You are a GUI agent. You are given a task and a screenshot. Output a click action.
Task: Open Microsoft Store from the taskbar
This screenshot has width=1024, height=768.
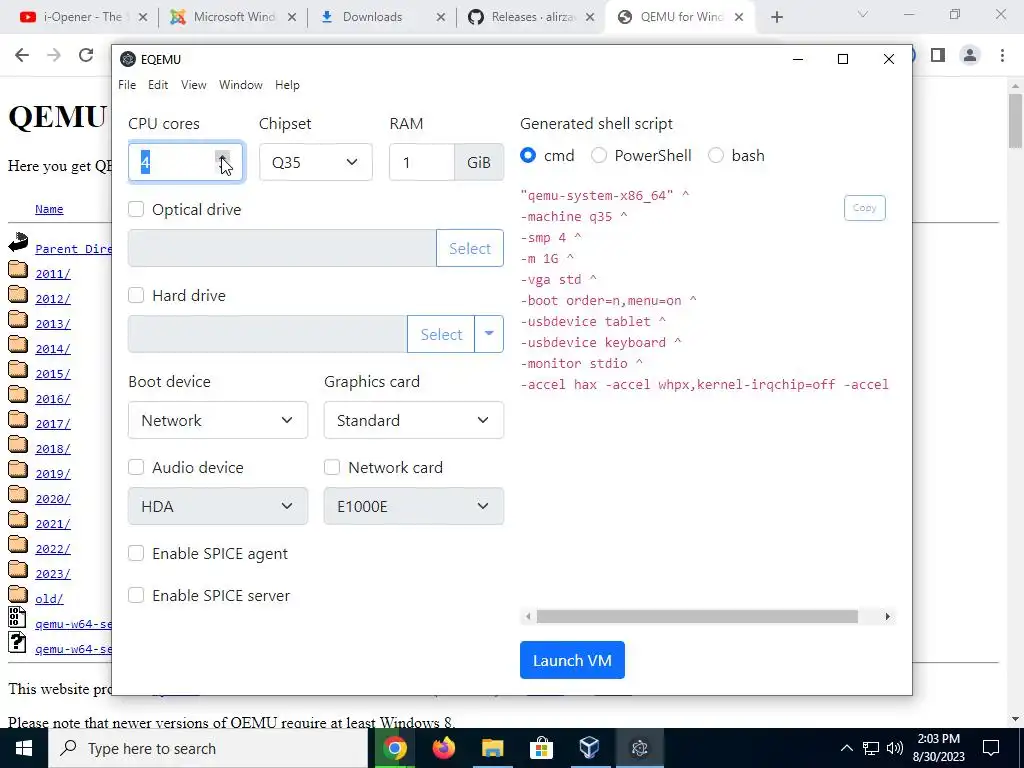coord(541,748)
